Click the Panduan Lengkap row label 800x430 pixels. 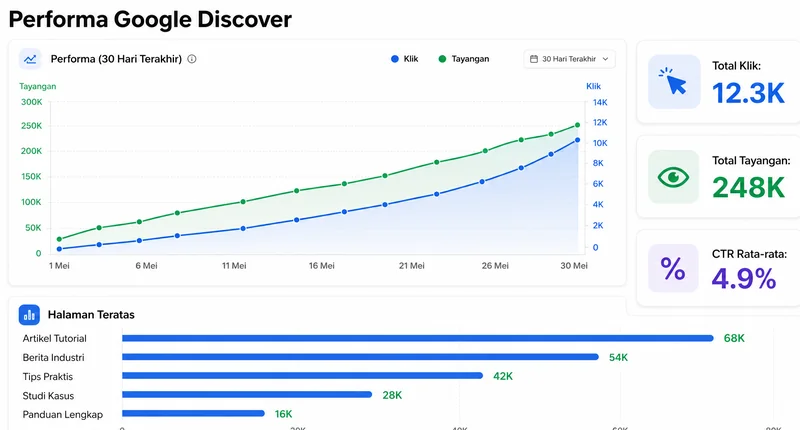tap(63, 415)
